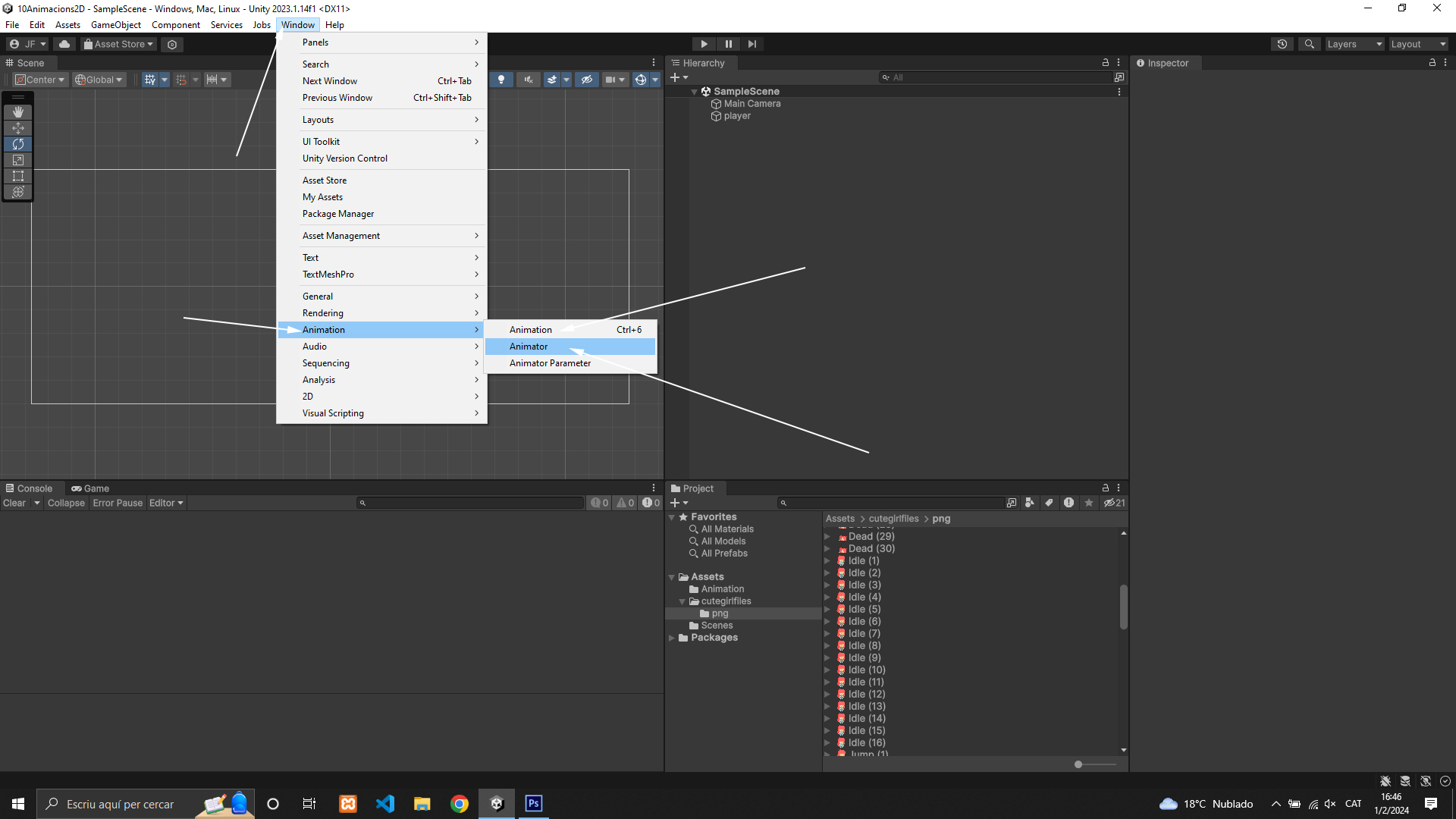Toggle scene lighting bulb icon

point(500,80)
